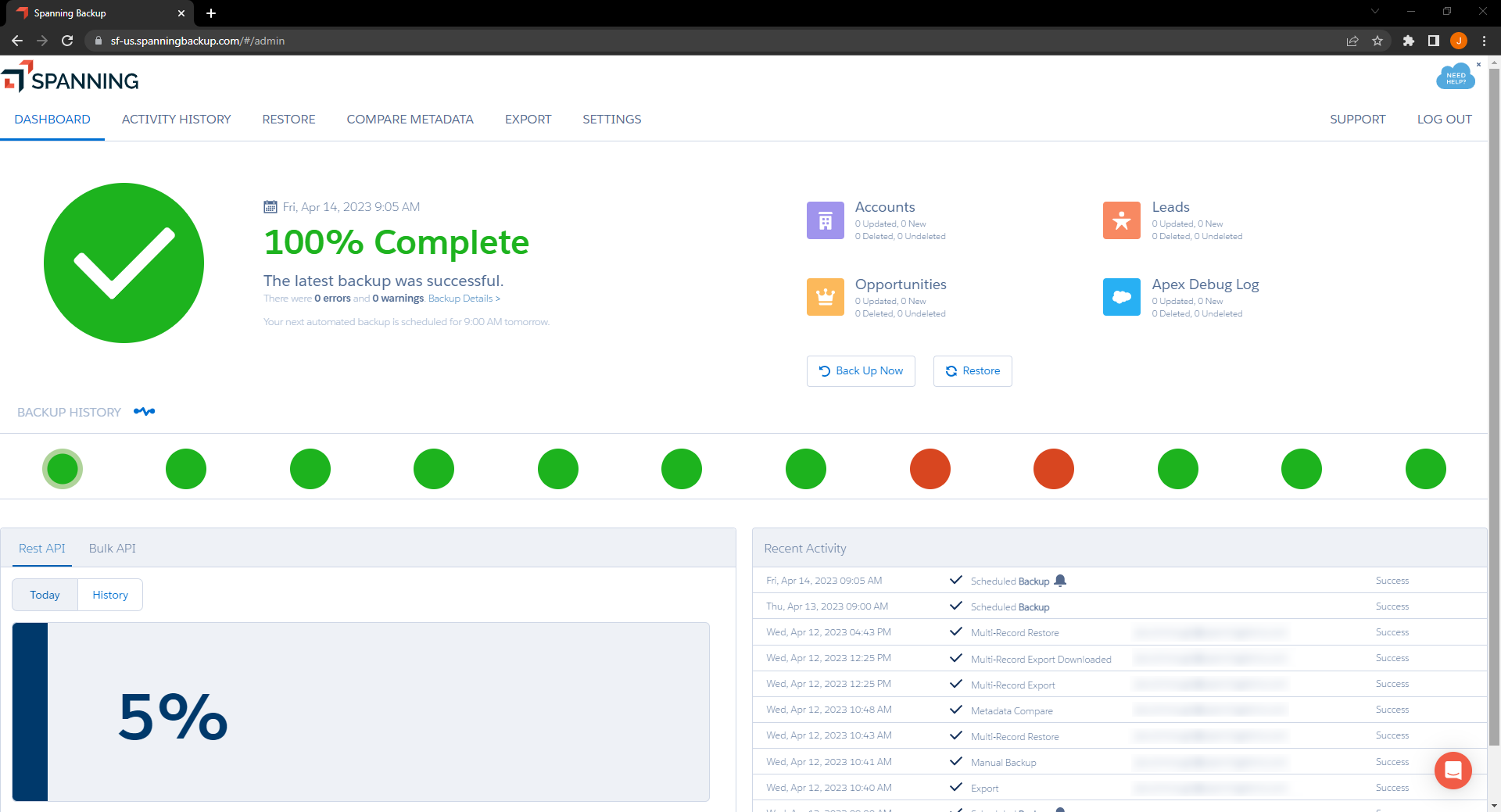The image size is (1501, 812).
Task: Share this page icon in address bar
Action: click(1352, 41)
